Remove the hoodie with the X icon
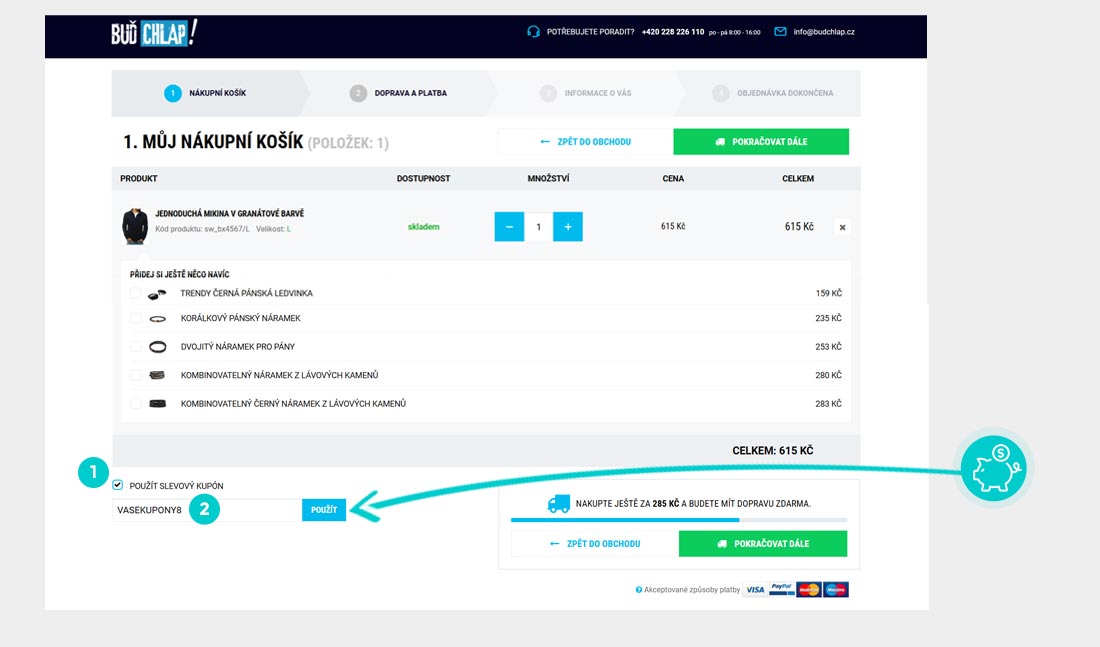The width and height of the screenshot is (1100, 647). coord(842,227)
